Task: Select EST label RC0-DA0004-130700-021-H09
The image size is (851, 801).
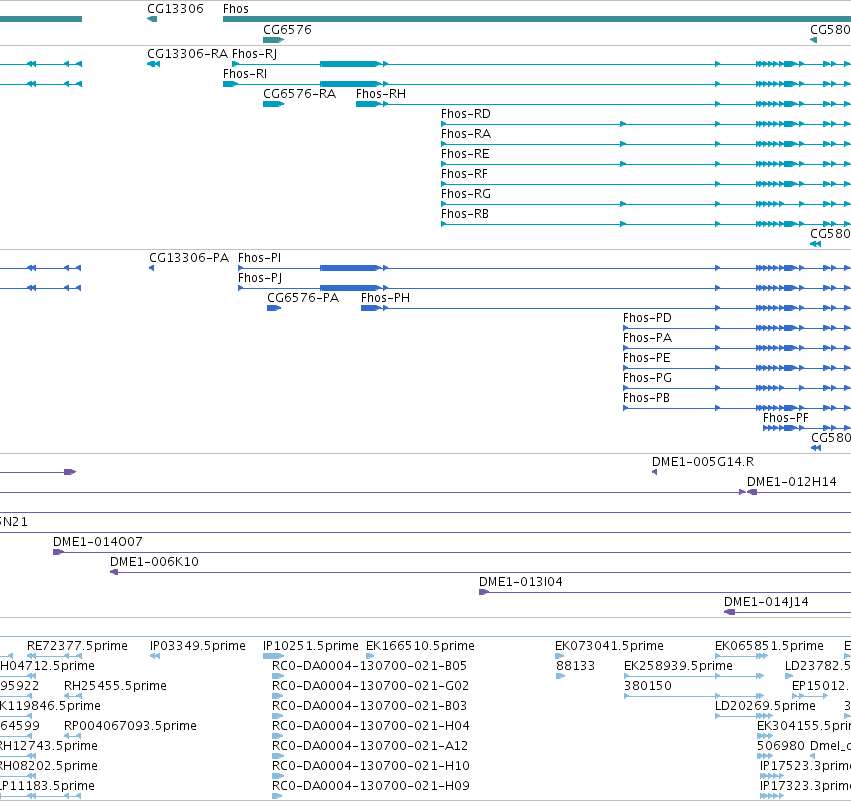Action: [371, 787]
